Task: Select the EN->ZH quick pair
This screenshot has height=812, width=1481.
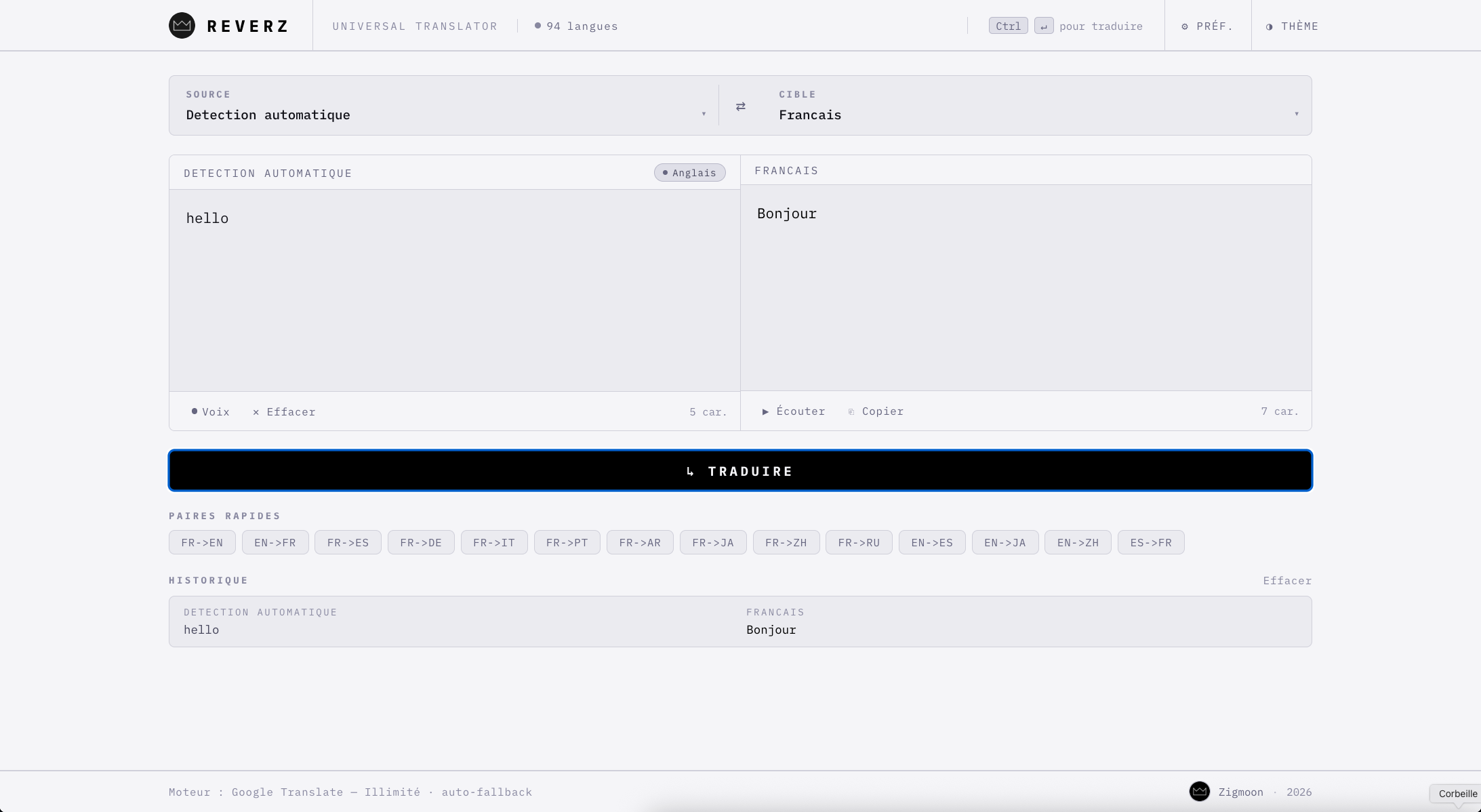Action: coord(1078,542)
